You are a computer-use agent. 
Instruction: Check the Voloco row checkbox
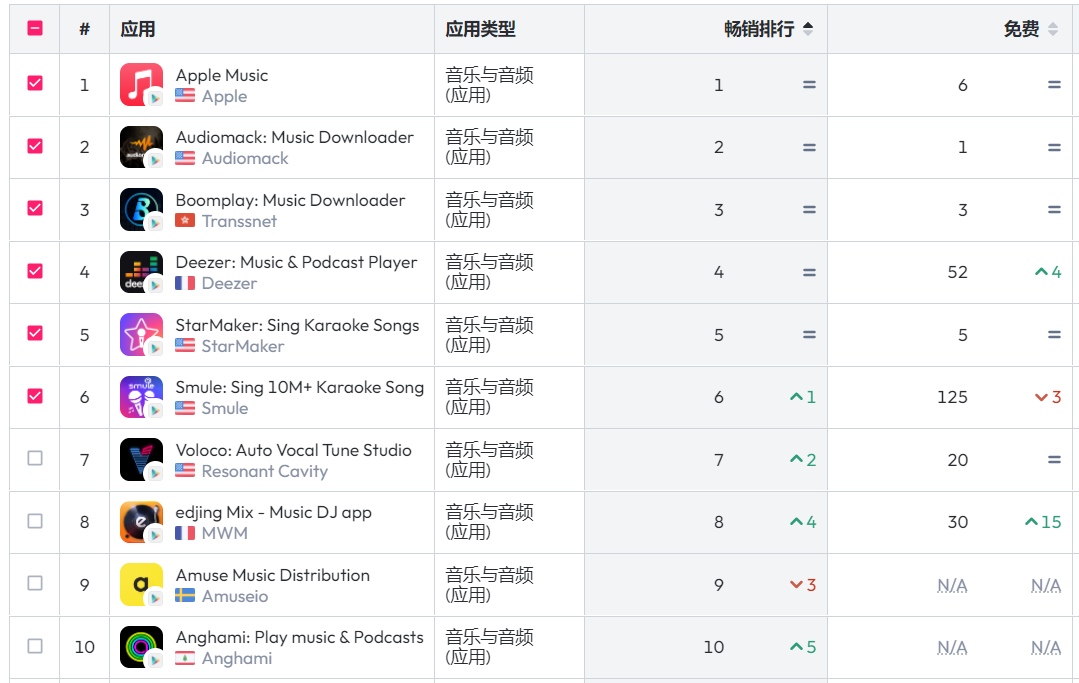click(x=35, y=458)
